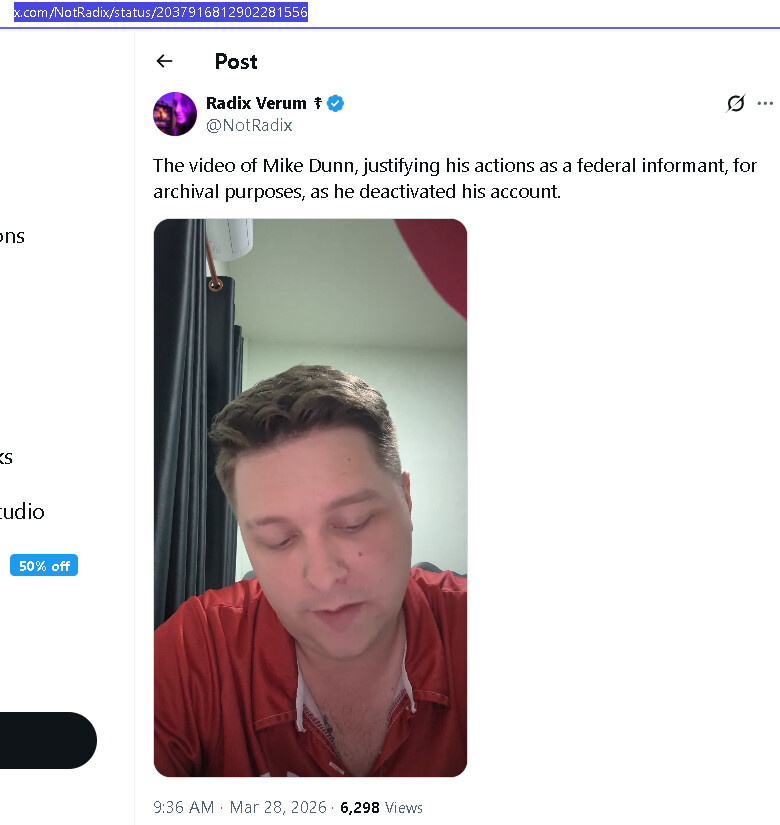780x825 pixels.
Task: Click the 6,298 Views count
Action: tap(381, 807)
